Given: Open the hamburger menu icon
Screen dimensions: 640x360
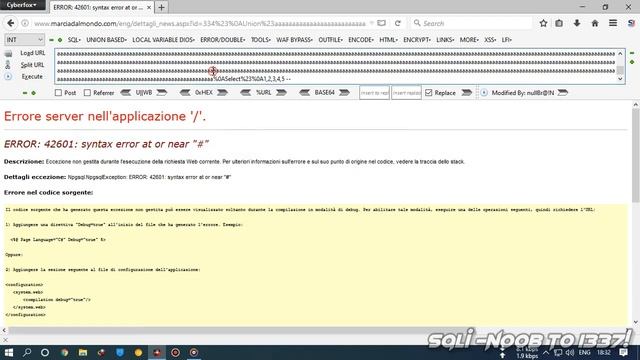Looking at the screenshot, I should [613, 23].
